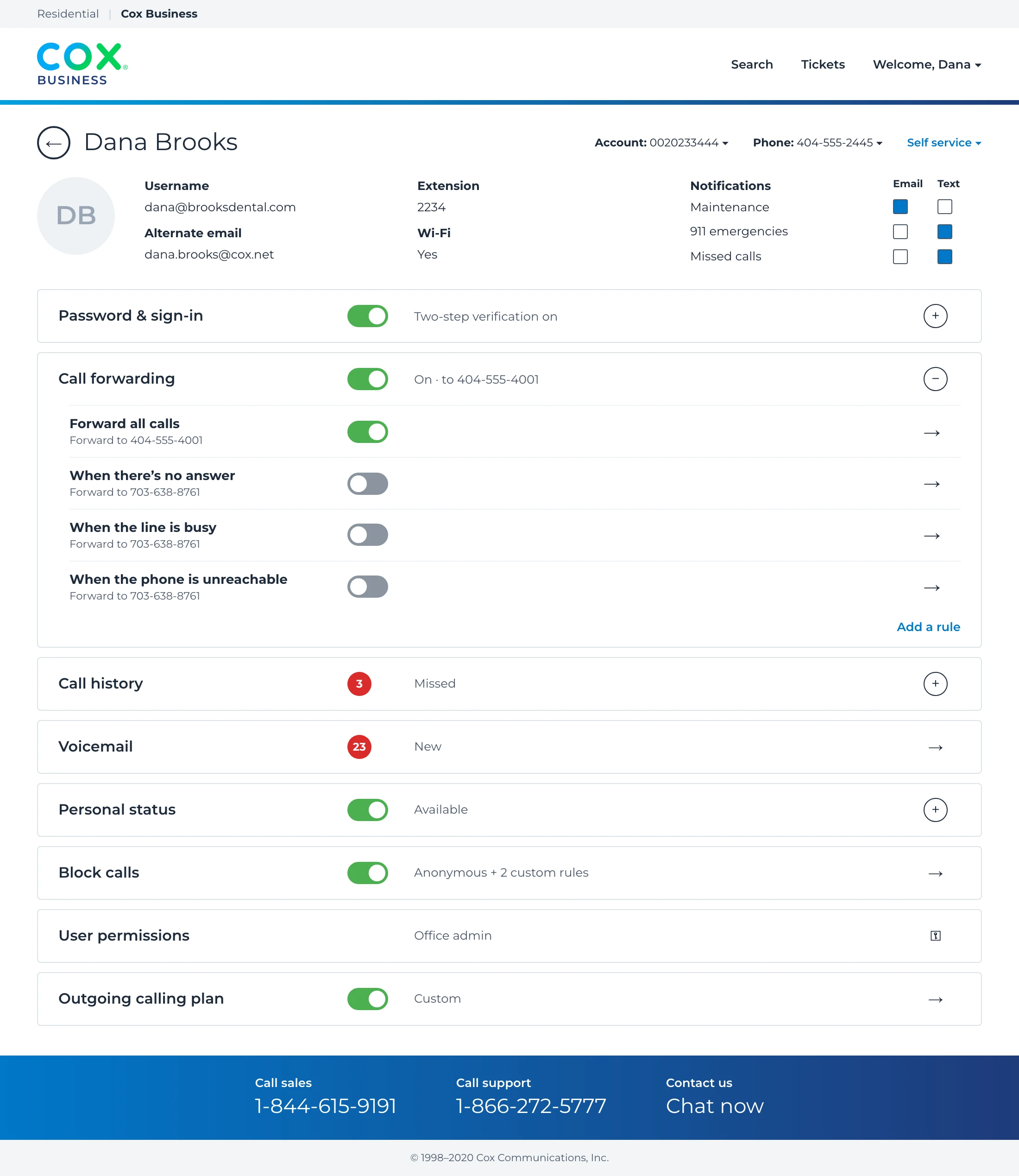Viewport: 1019px width, 1176px height.
Task: Open the Self service dropdown
Action: (x=944, y=143)
